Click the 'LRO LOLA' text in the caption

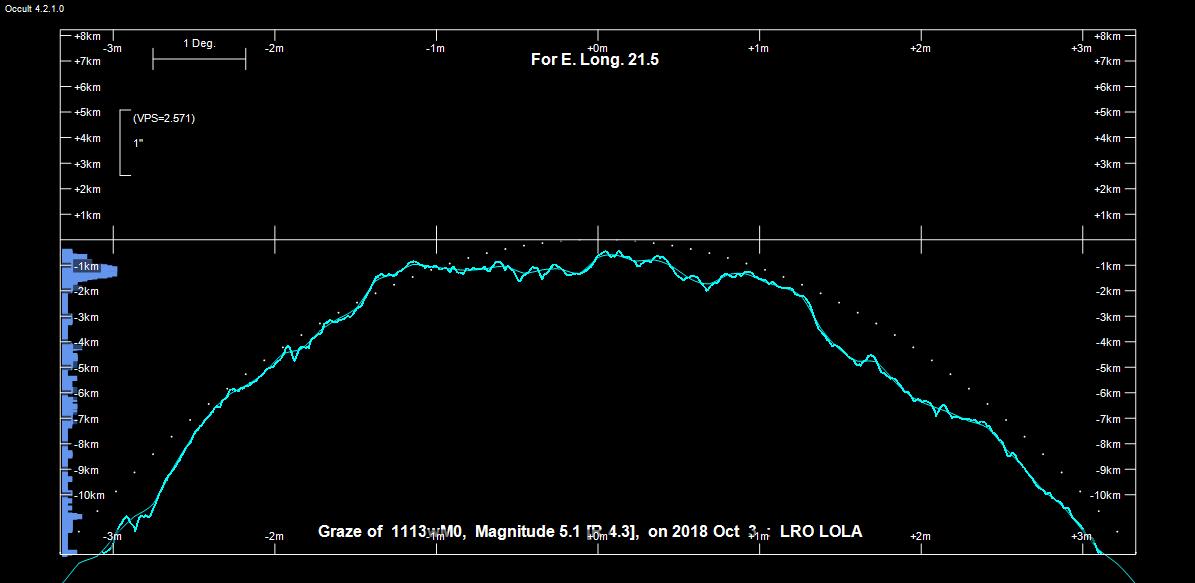coord(820,532)
